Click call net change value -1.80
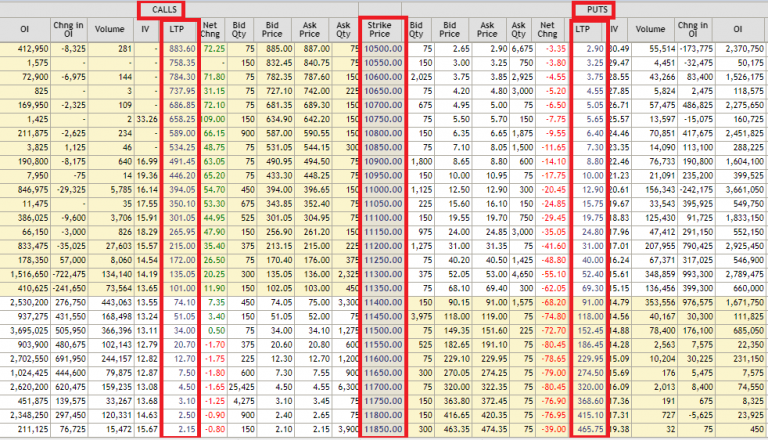768x440 pixels. pos(215,374)
